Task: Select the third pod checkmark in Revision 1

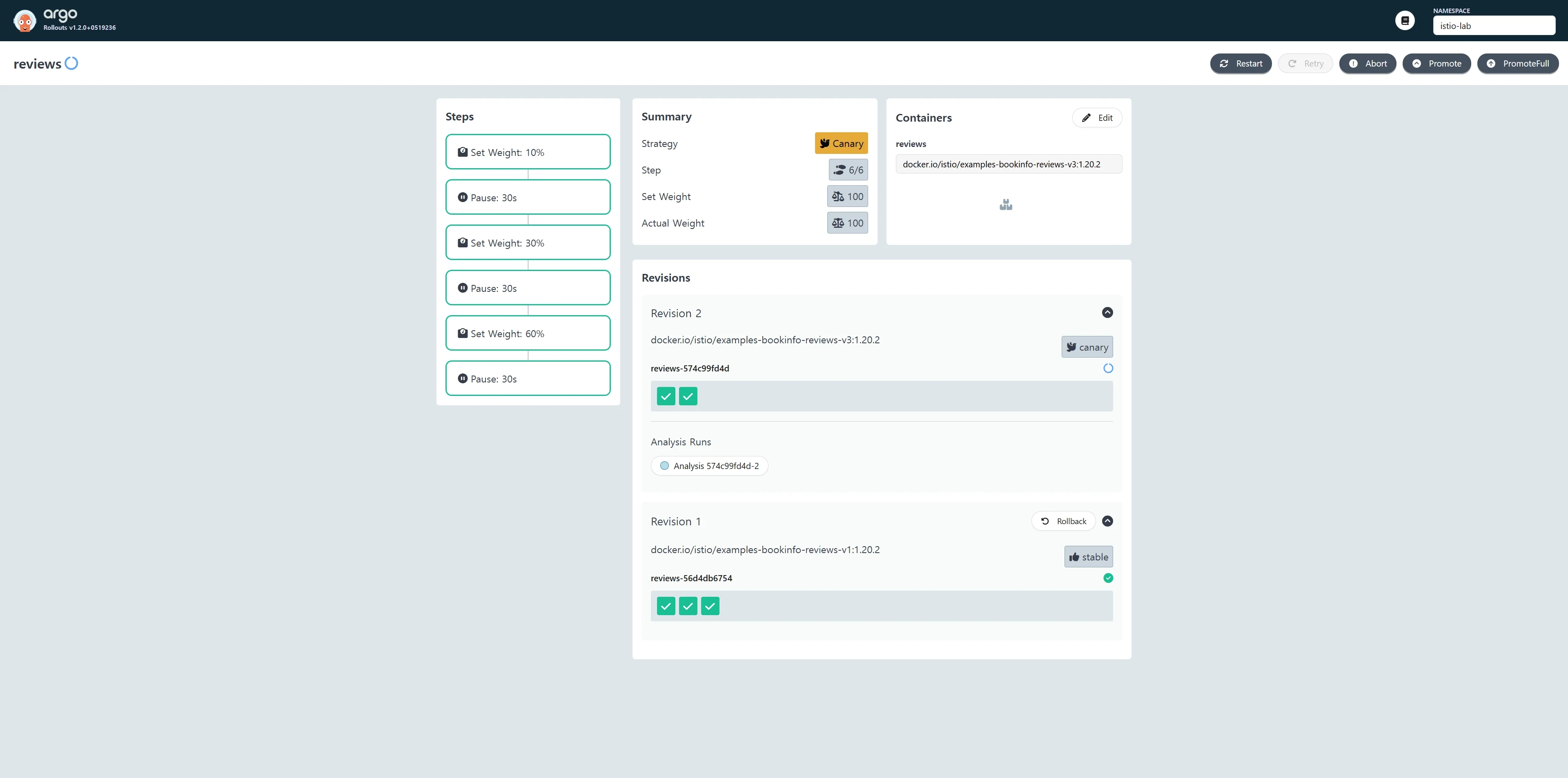Action: coord(710,607)
